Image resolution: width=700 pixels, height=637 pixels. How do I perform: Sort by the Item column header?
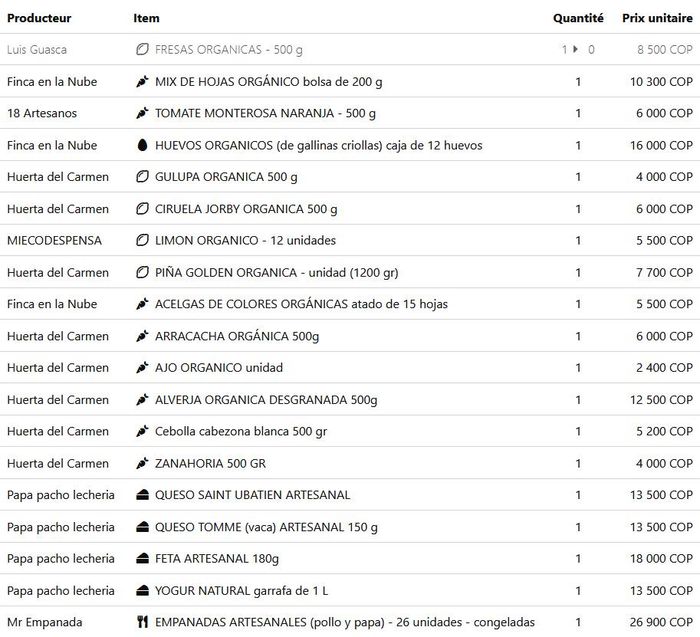pyautogui.click(x=146, y=17)
